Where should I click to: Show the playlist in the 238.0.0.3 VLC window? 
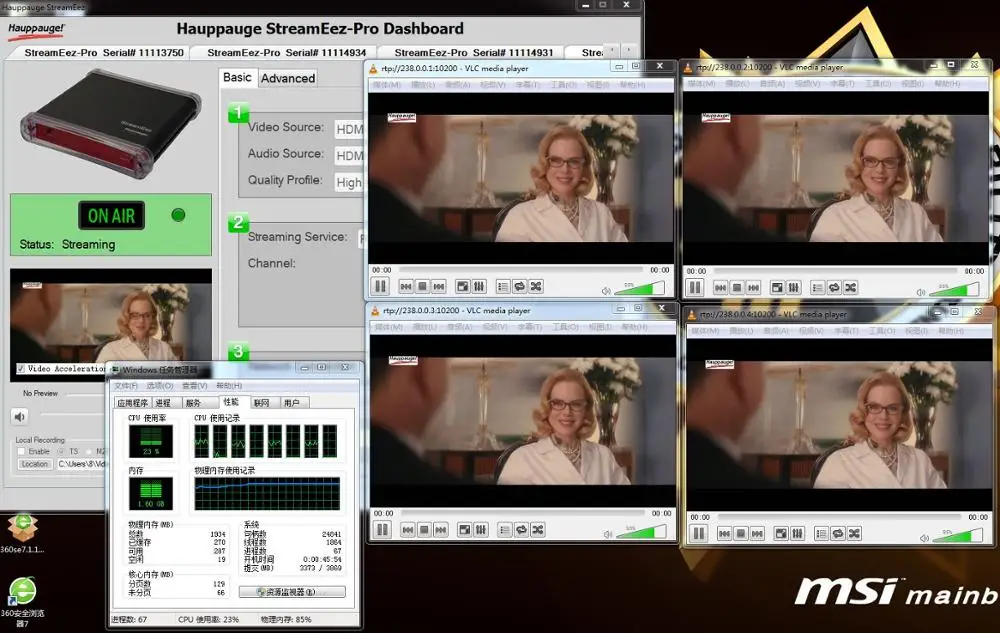tap(505, 530)
